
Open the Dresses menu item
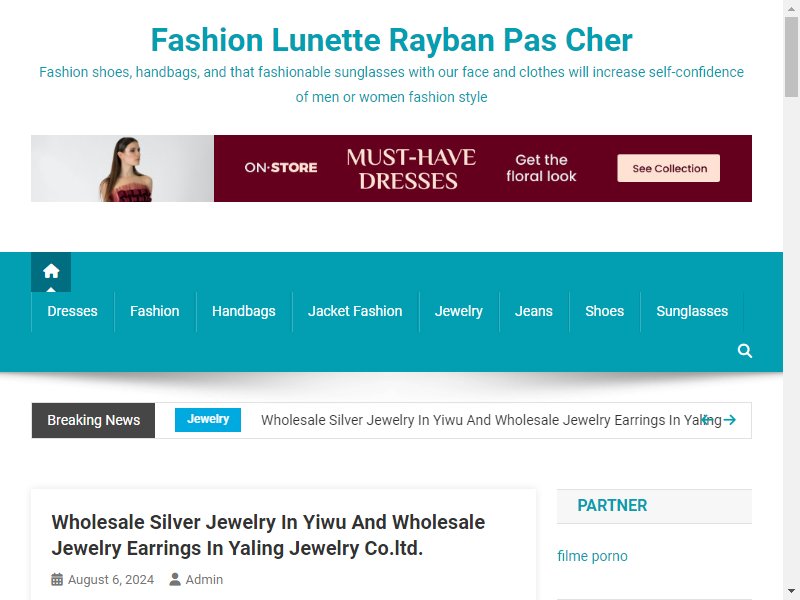(72, 311)
